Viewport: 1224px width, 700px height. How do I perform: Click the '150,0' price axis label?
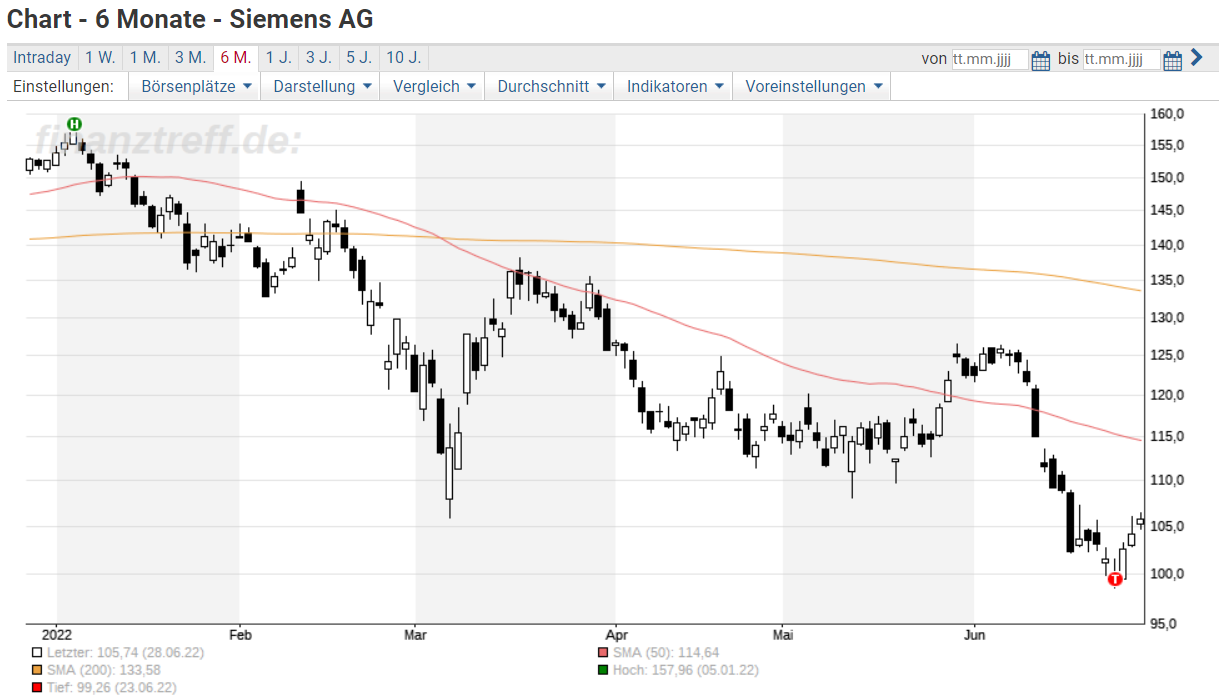[x=1166, y=178]
